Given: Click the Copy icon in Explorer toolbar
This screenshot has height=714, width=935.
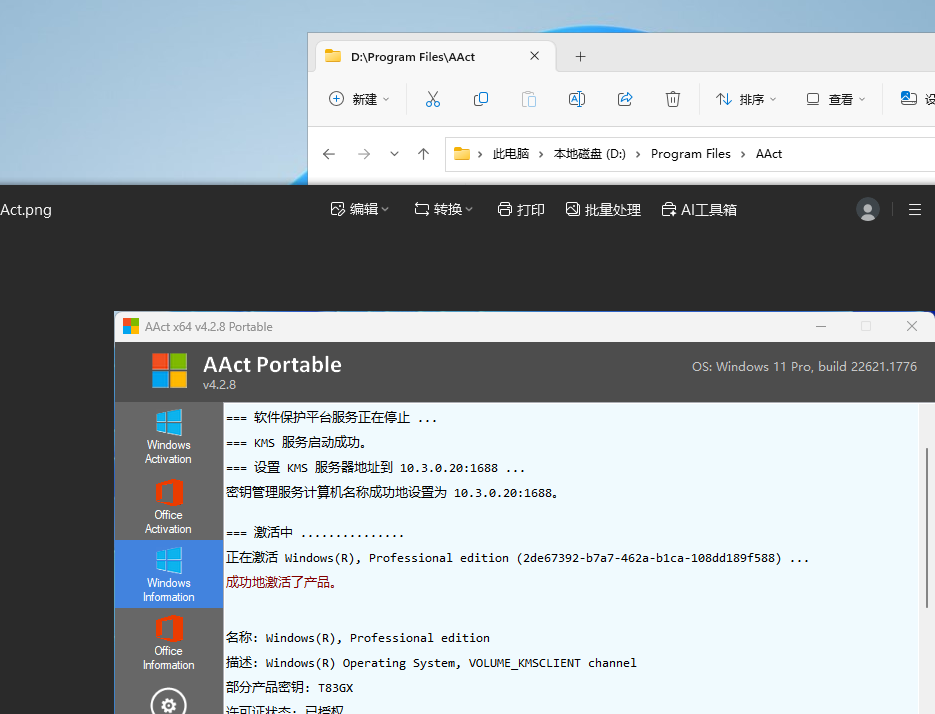Looking at the screenshot, I should click(481, 99).
